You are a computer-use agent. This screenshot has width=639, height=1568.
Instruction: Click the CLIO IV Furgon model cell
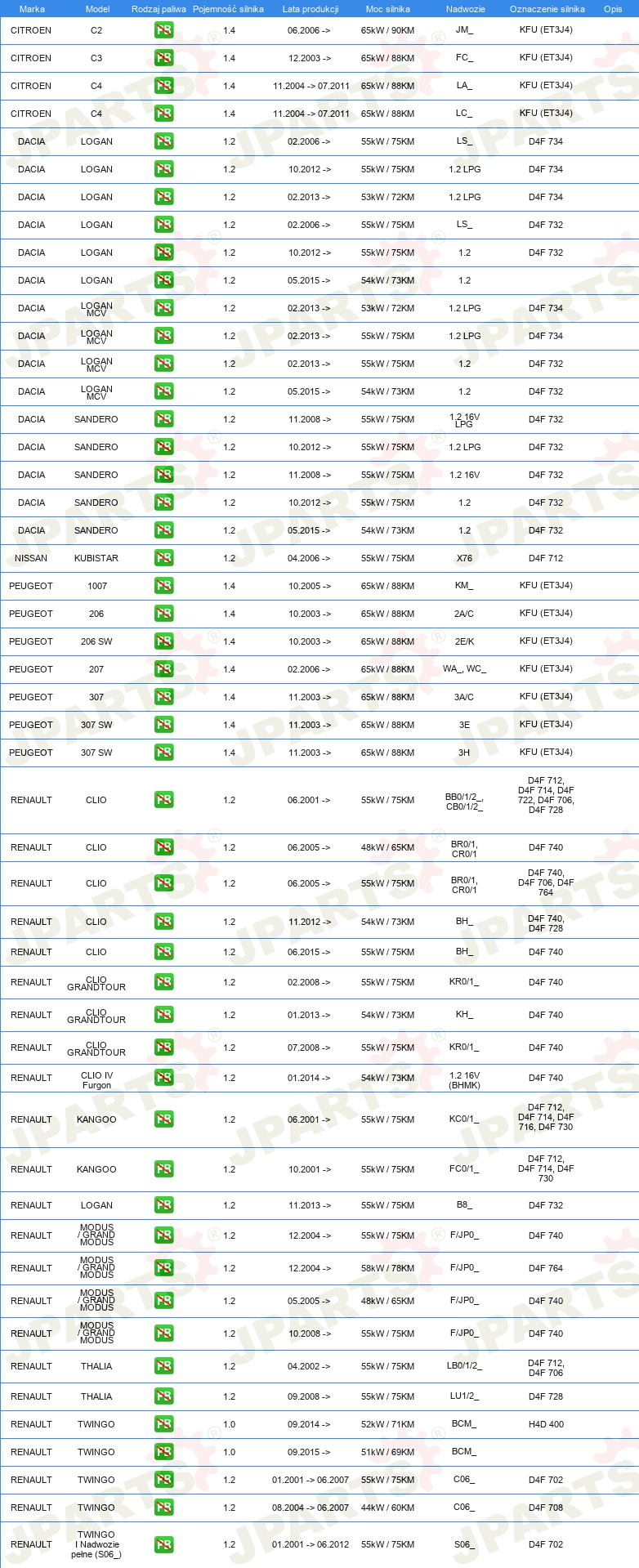pyautogui.click(x=96, y=1080)
